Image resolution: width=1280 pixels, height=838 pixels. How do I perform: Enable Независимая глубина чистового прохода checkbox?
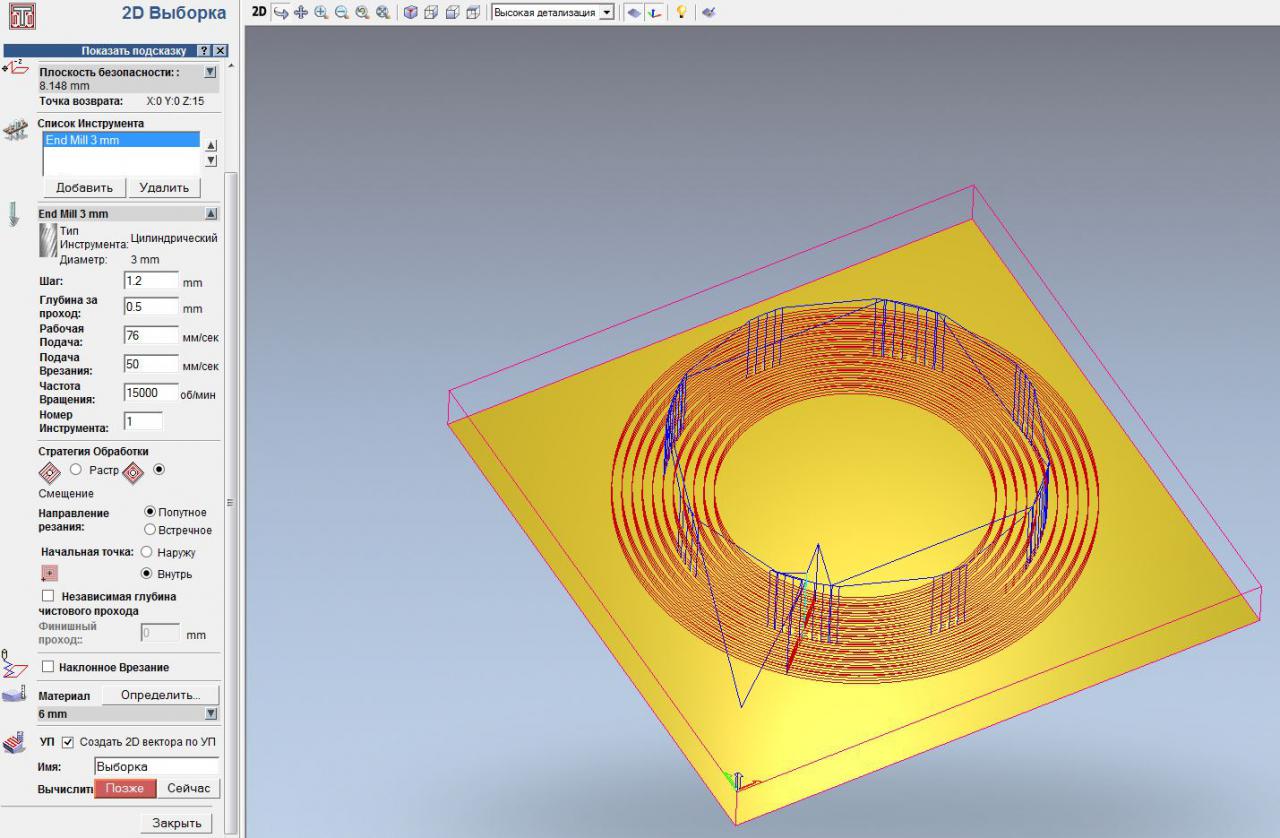(48, 596)
